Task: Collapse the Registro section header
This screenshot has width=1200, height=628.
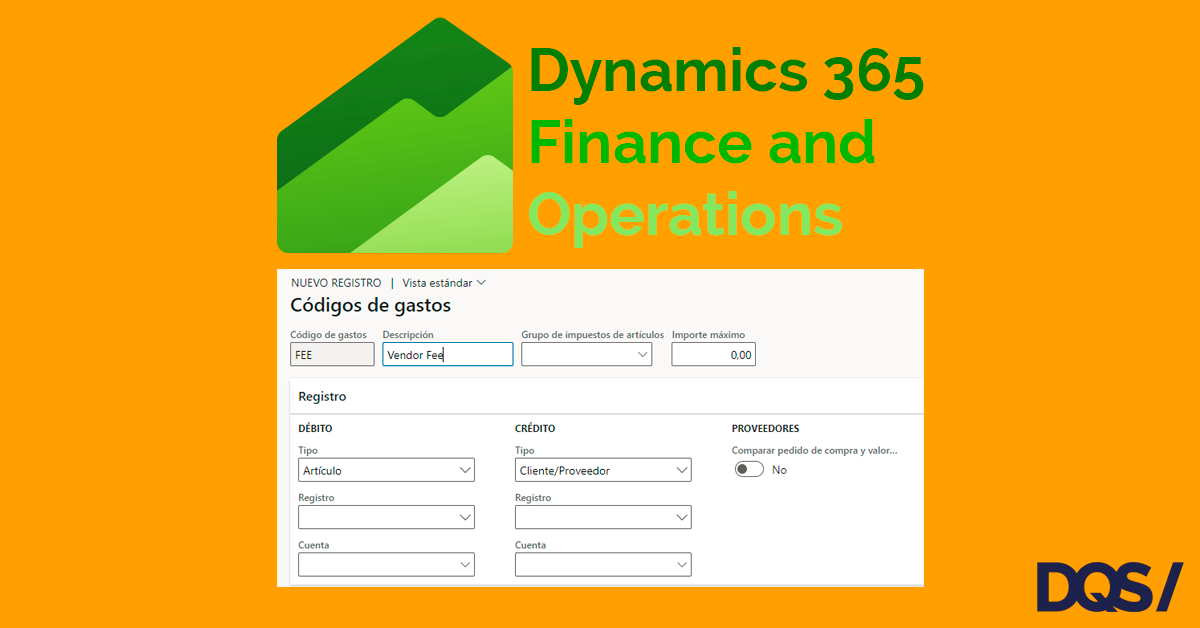Action: point(322,396)
